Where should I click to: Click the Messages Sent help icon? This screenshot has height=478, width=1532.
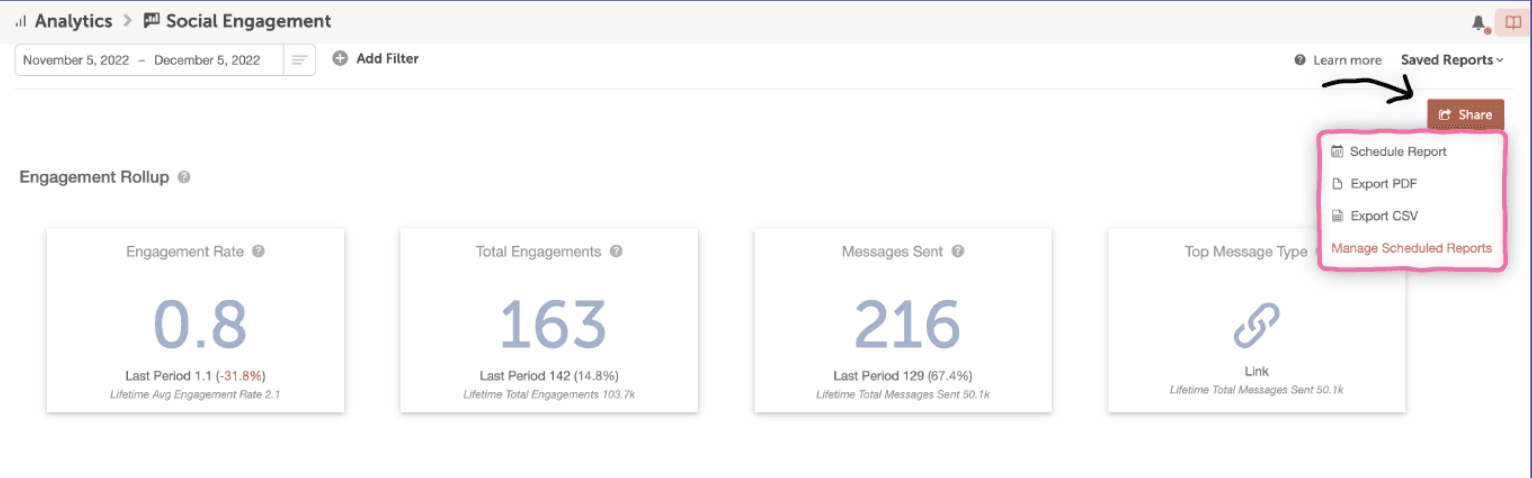pos(958,252)
